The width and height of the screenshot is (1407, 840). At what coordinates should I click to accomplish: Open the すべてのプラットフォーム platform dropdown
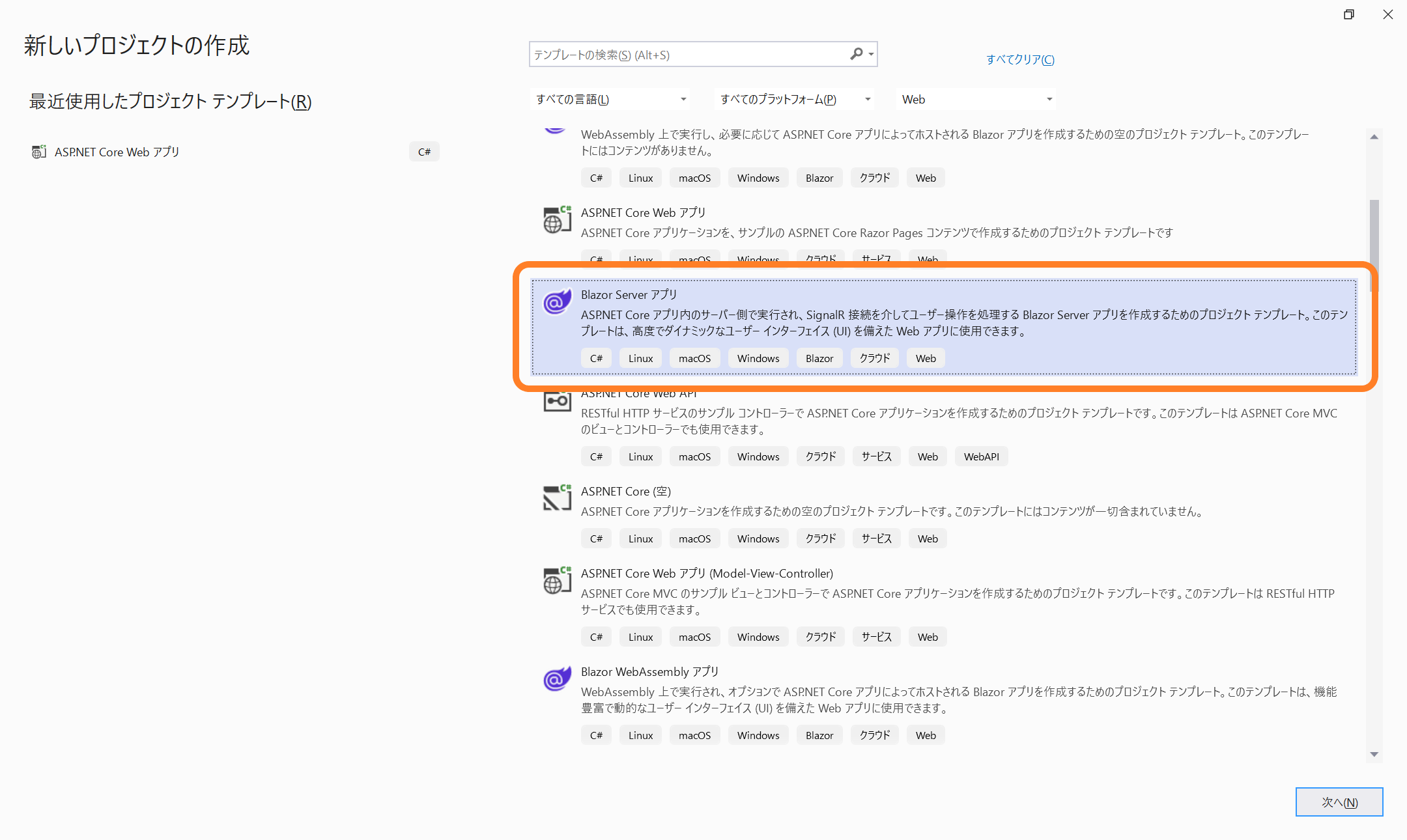tap(794, 99)
